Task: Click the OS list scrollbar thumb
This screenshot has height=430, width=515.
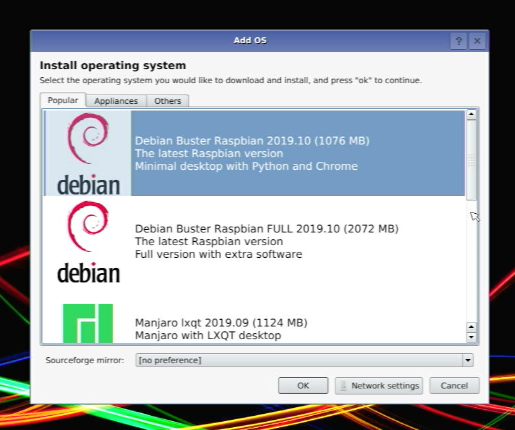Action: [471, 160]
